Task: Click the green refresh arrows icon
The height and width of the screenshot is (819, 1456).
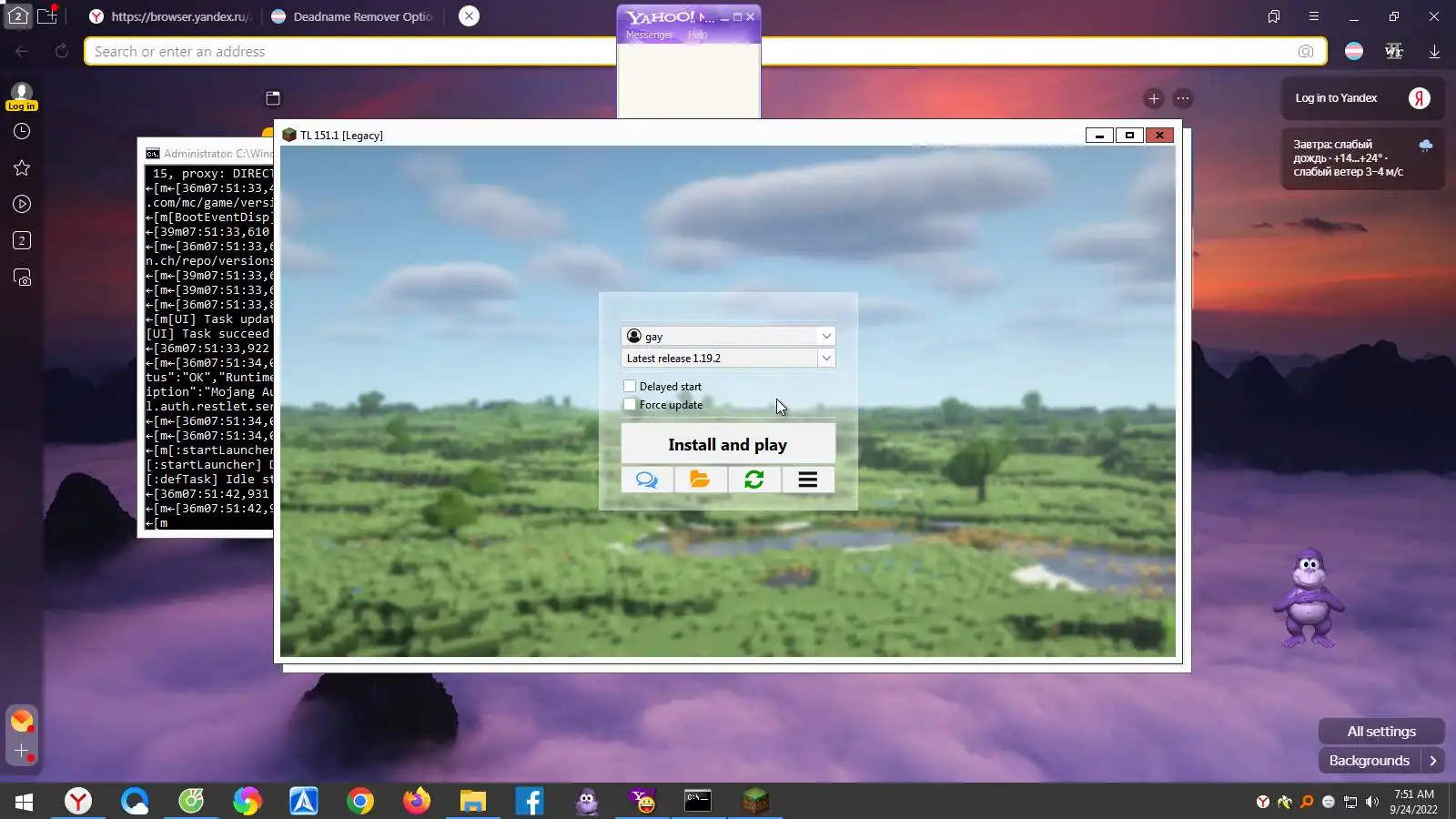Action: coord(753,480)
